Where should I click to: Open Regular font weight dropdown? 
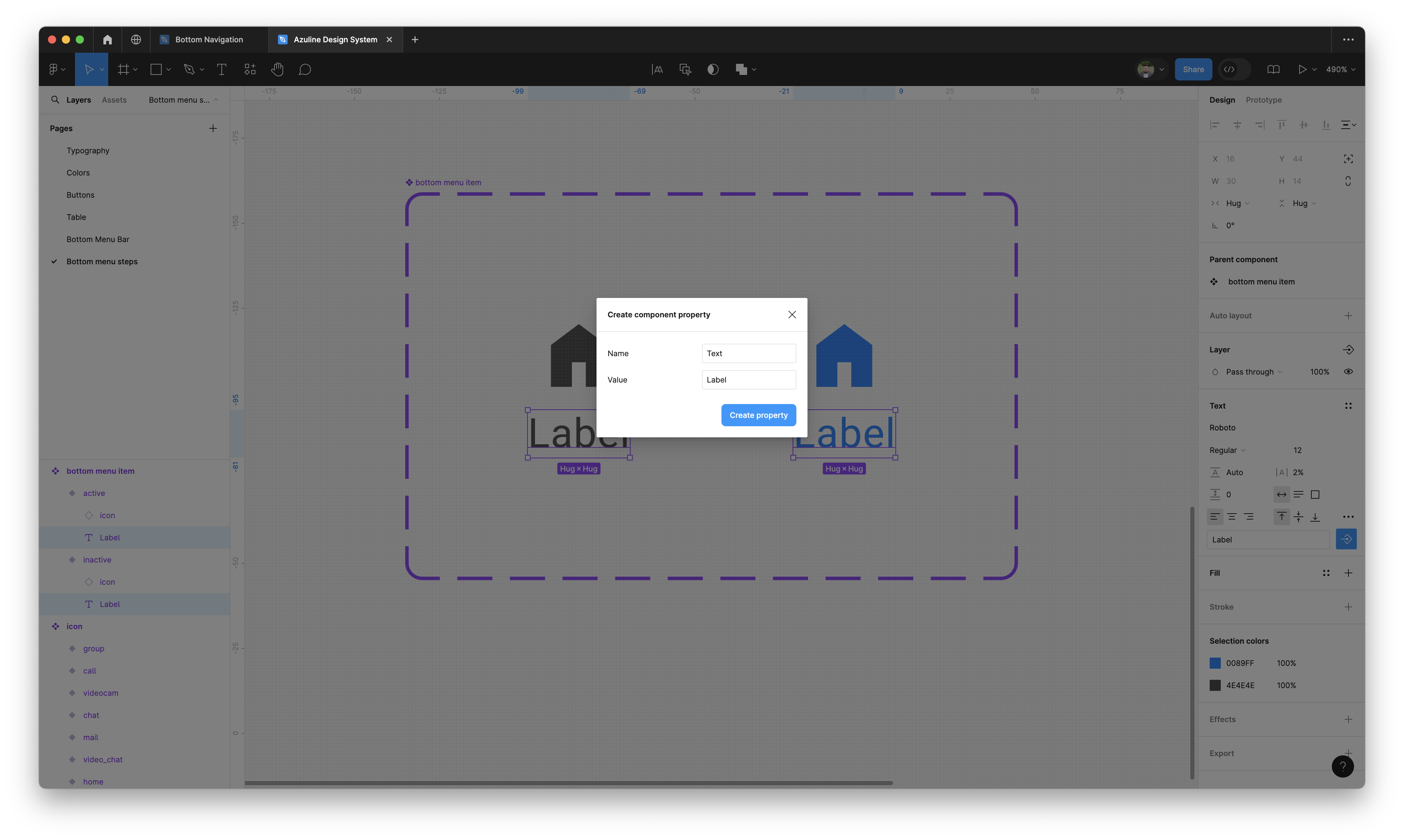[1227, 451]
